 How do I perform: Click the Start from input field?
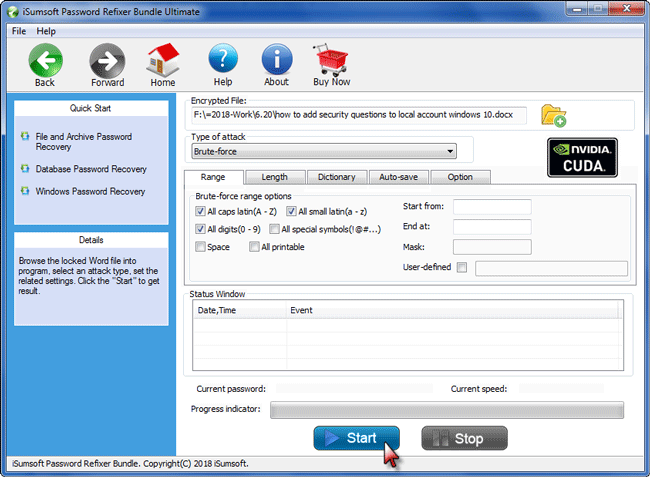coord(492,206)
